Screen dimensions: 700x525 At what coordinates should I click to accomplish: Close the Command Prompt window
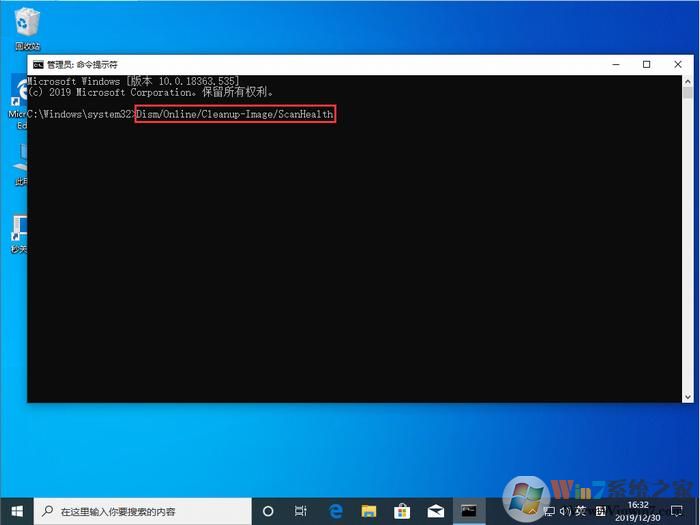pos(675,64)
